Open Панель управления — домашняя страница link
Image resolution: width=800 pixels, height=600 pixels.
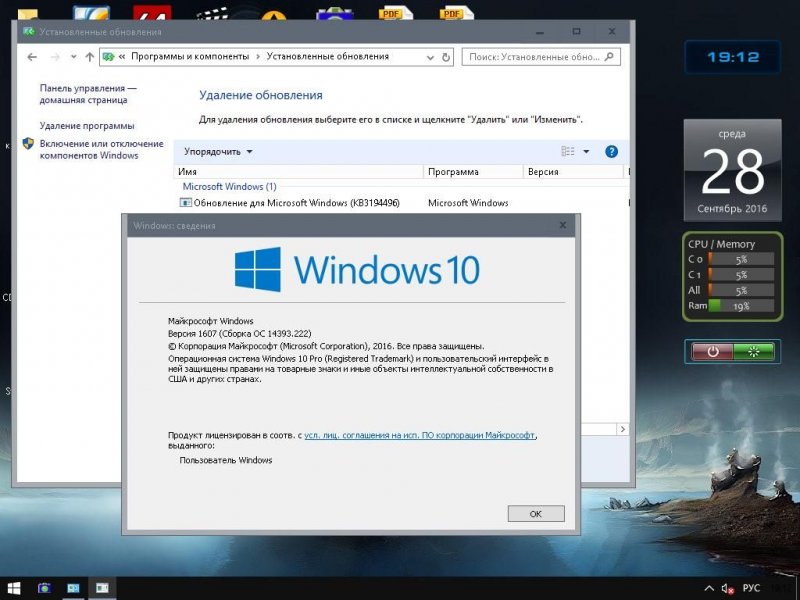88,94
